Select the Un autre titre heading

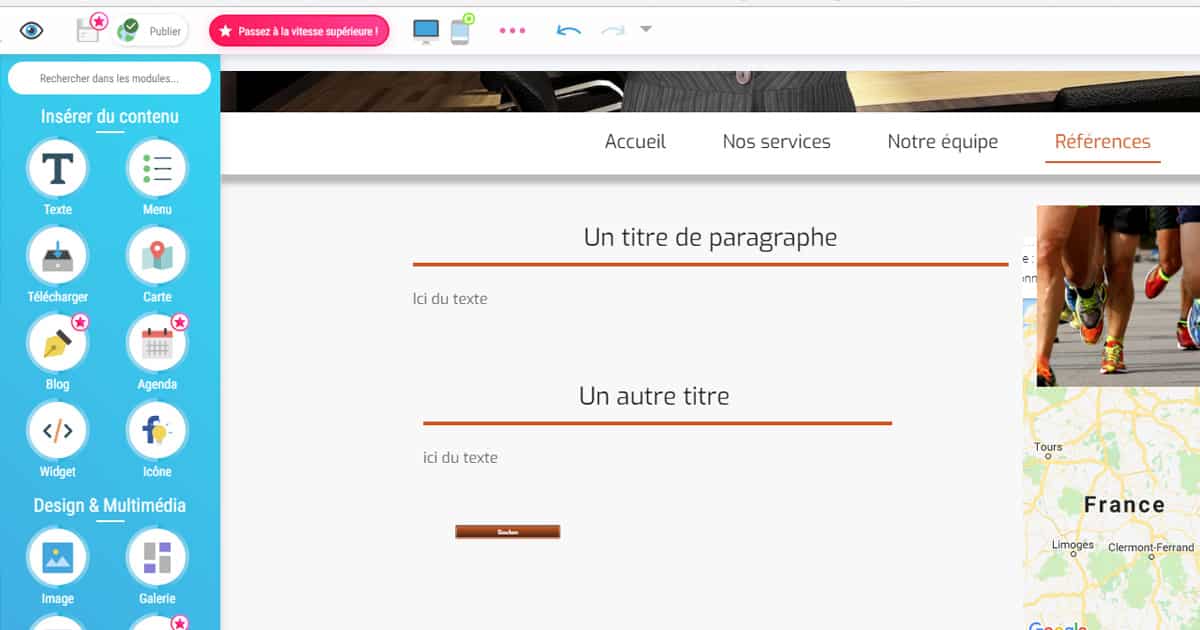coord(654,396)
